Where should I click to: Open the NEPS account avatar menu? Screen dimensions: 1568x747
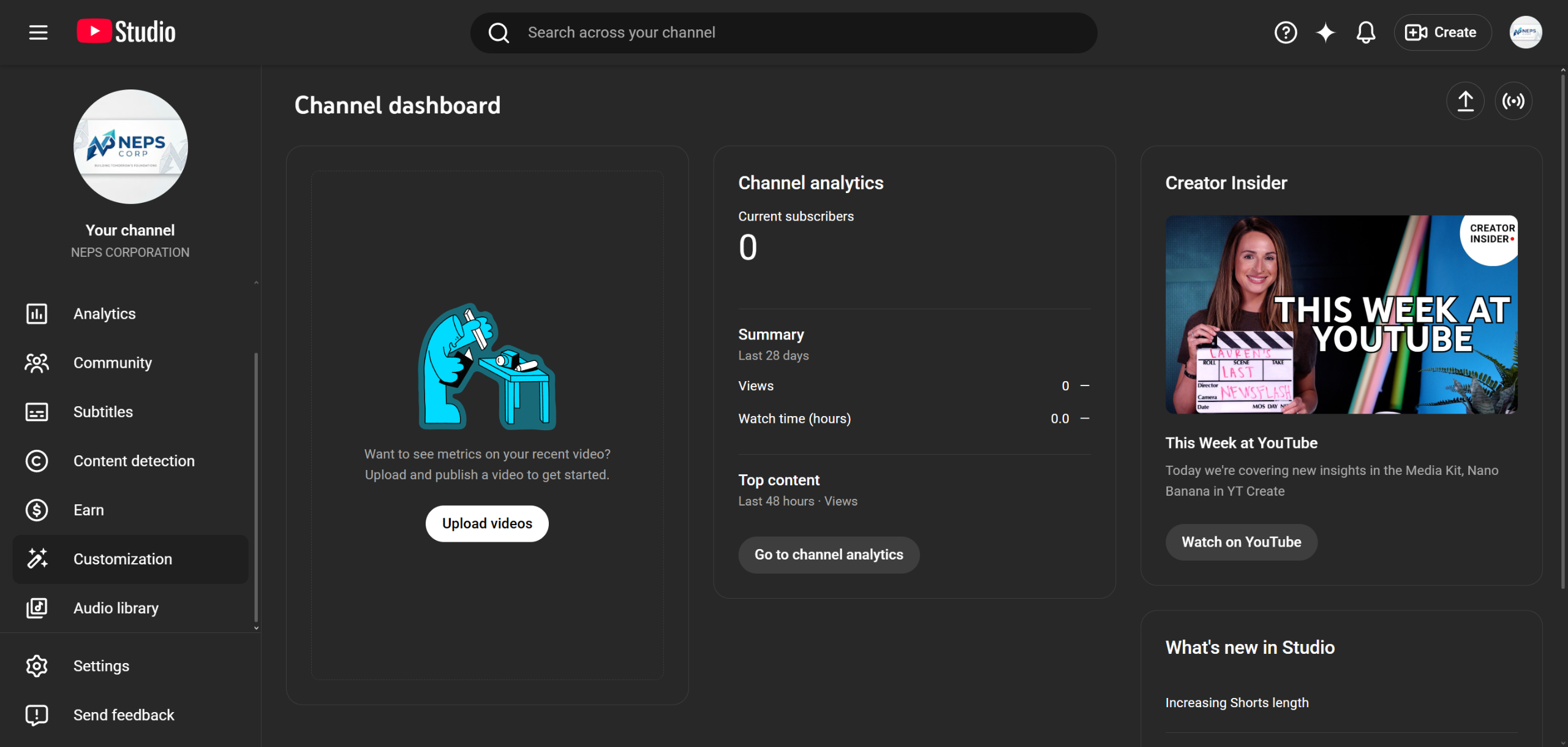[x=1525, y=32]
